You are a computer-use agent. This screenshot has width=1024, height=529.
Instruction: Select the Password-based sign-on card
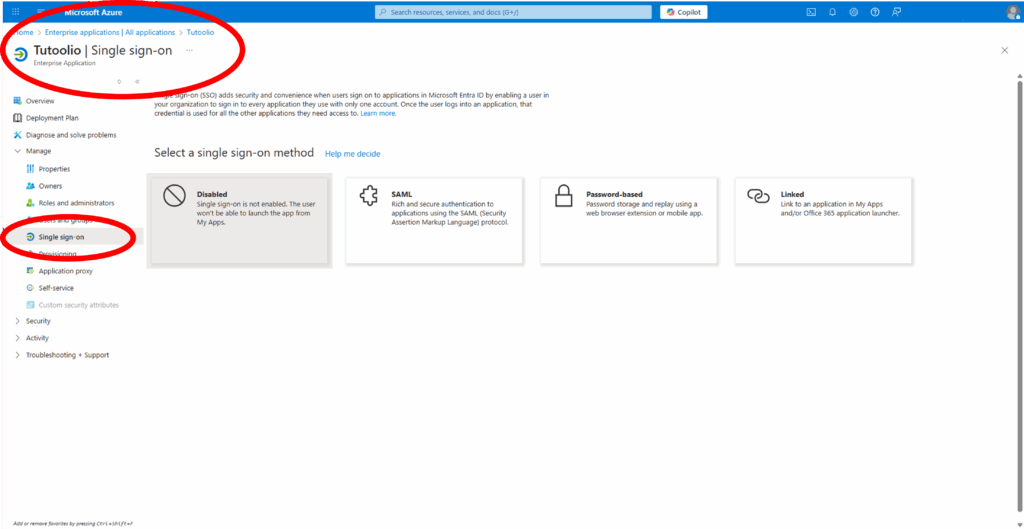point(629,220)
